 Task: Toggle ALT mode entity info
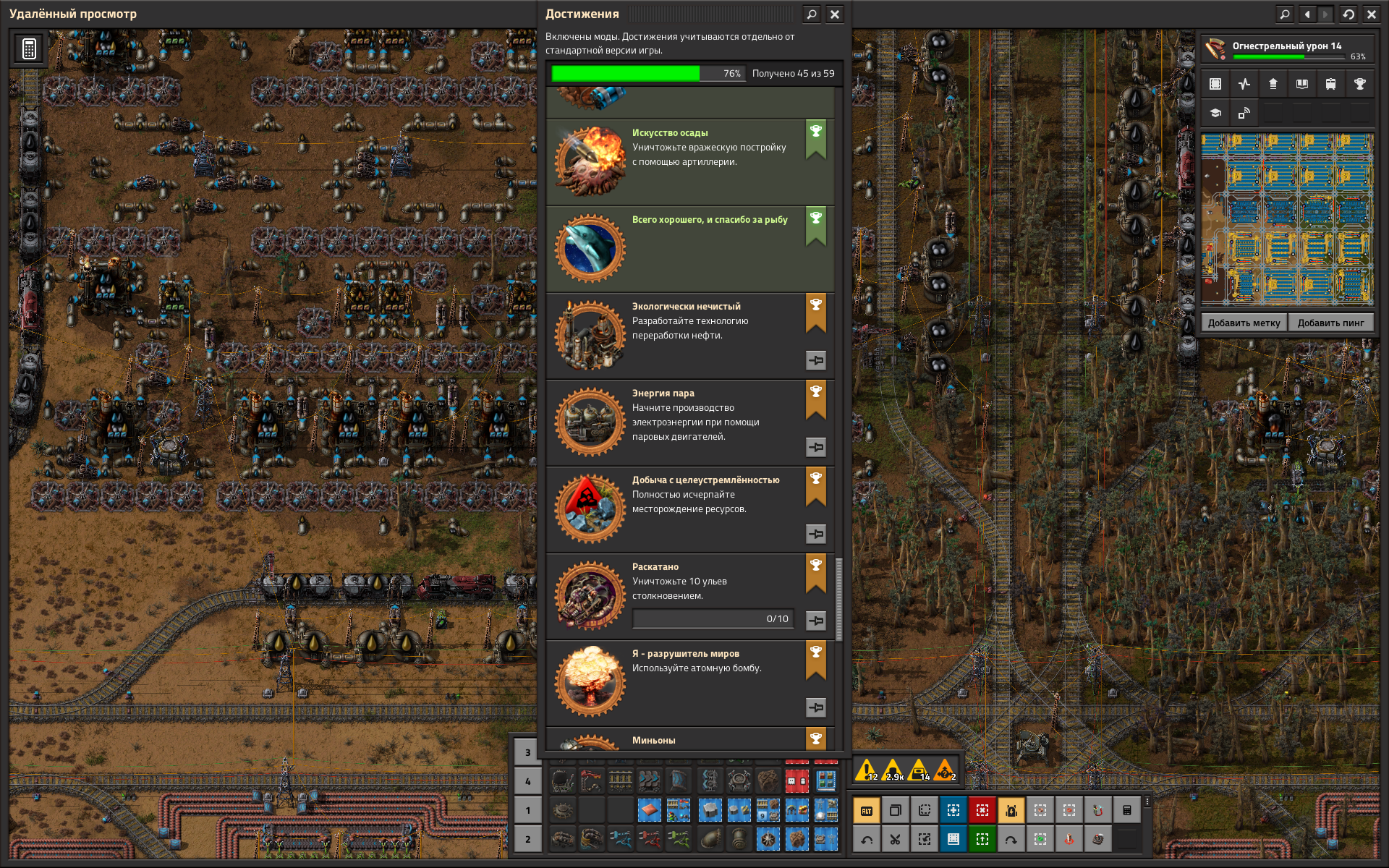click(867, 811)
